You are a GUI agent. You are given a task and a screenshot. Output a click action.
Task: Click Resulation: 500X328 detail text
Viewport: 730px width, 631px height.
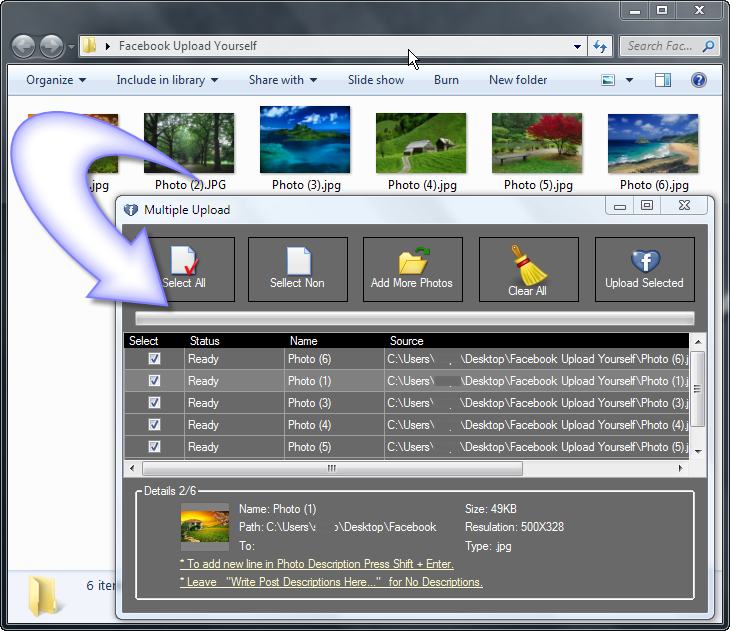(514, 527)
